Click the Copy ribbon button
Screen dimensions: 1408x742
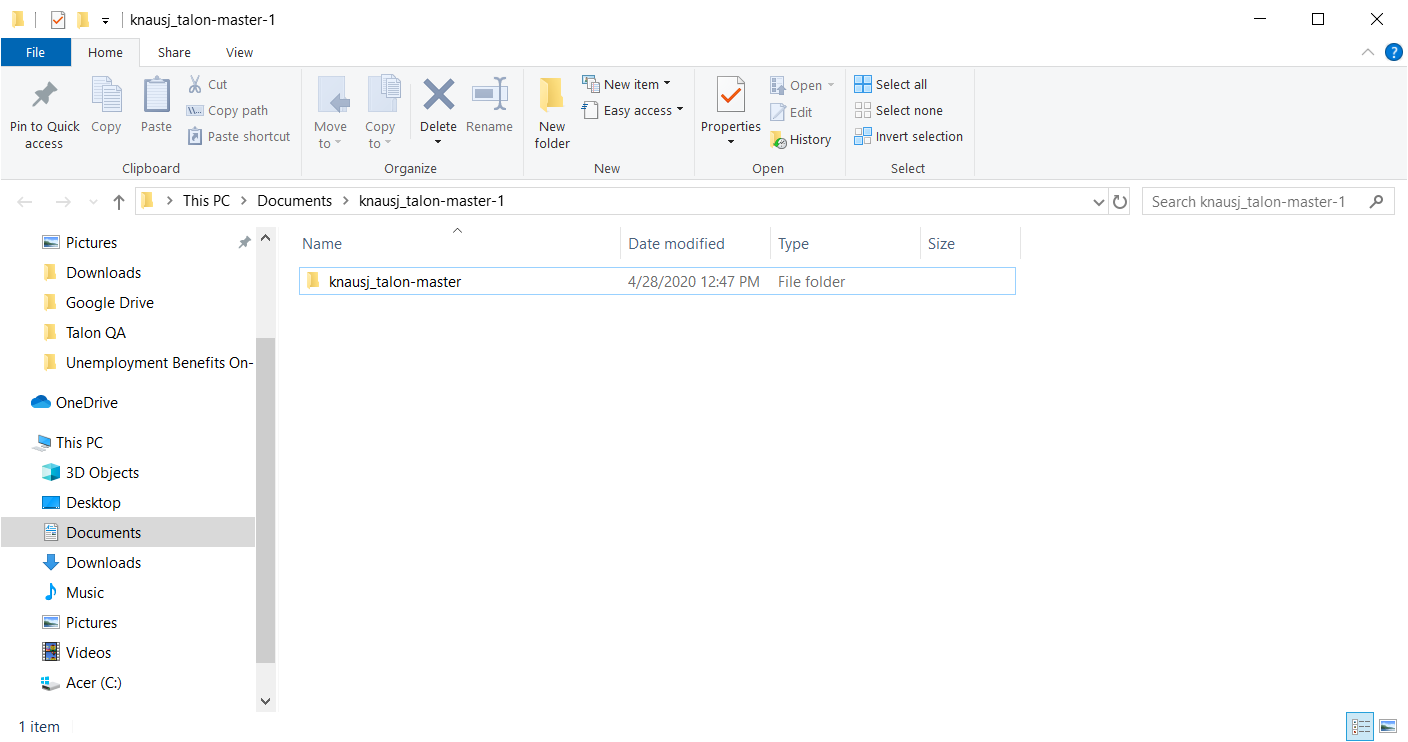(106, 106)
